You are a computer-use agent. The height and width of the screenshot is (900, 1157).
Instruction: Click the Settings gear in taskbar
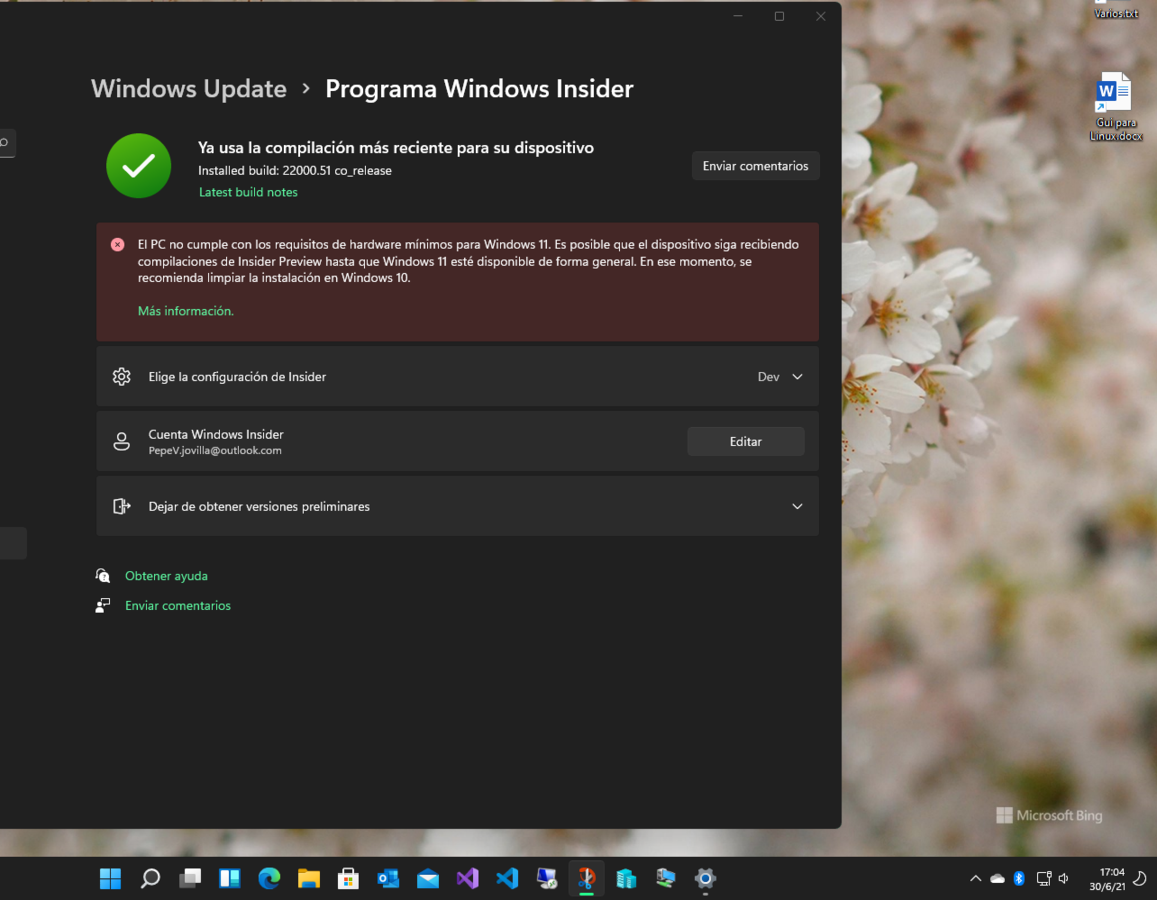[705, 878]
